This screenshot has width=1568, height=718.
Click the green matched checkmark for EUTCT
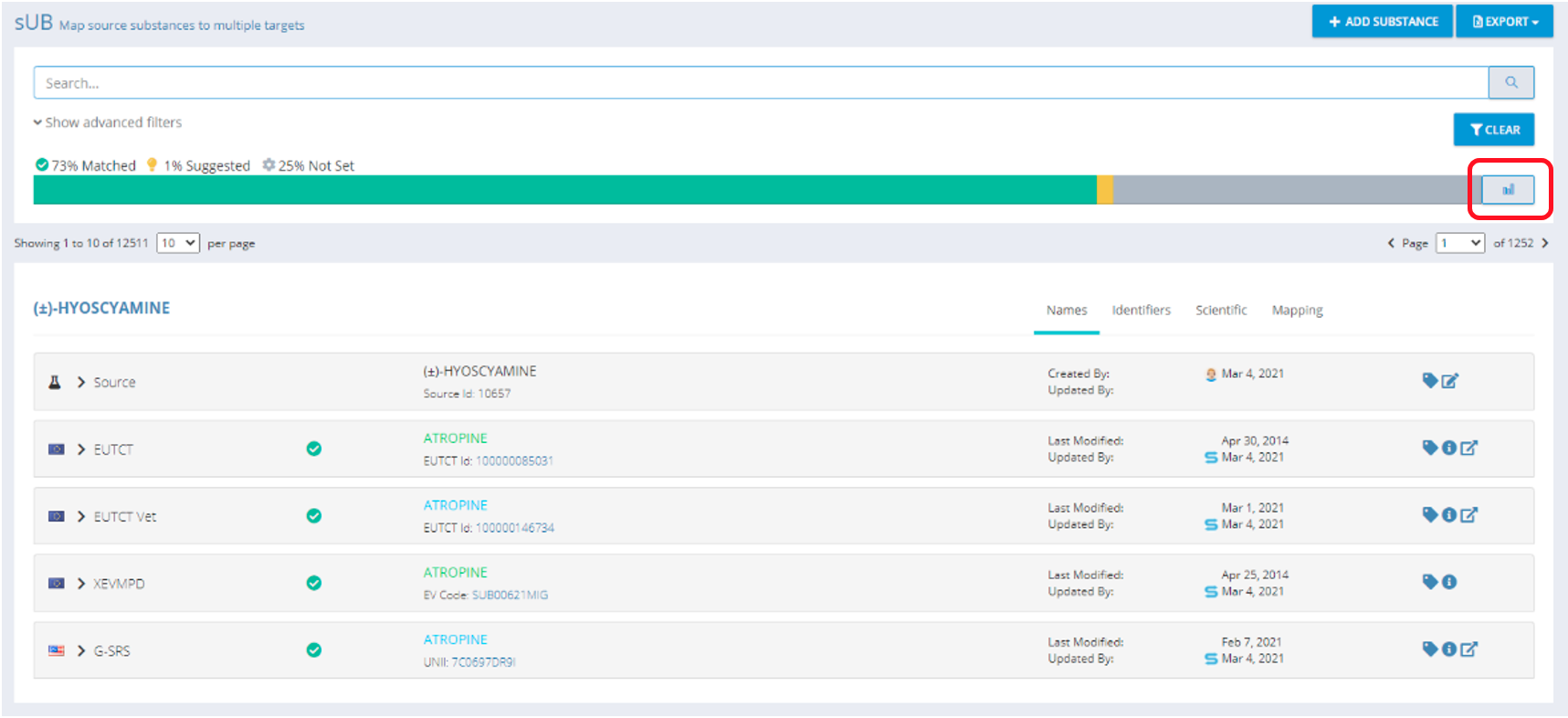pos(314,449)
